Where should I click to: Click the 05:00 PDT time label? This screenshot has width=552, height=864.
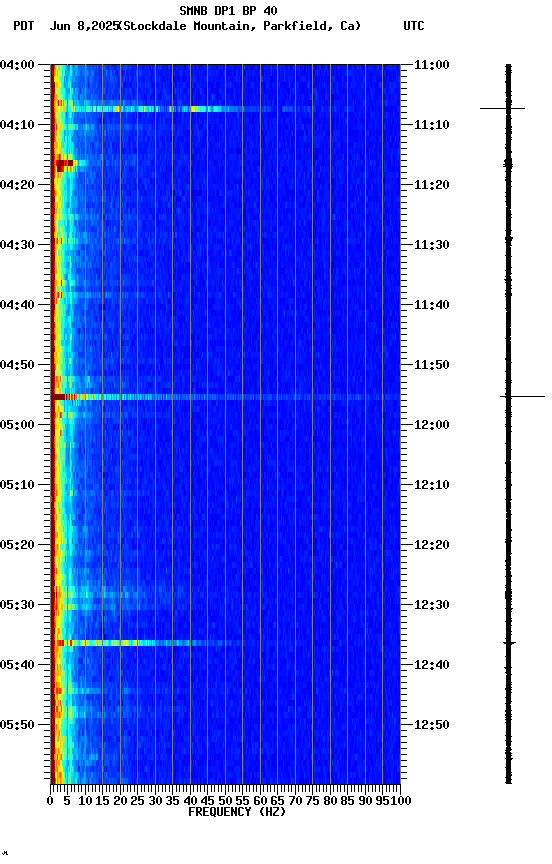17,425
